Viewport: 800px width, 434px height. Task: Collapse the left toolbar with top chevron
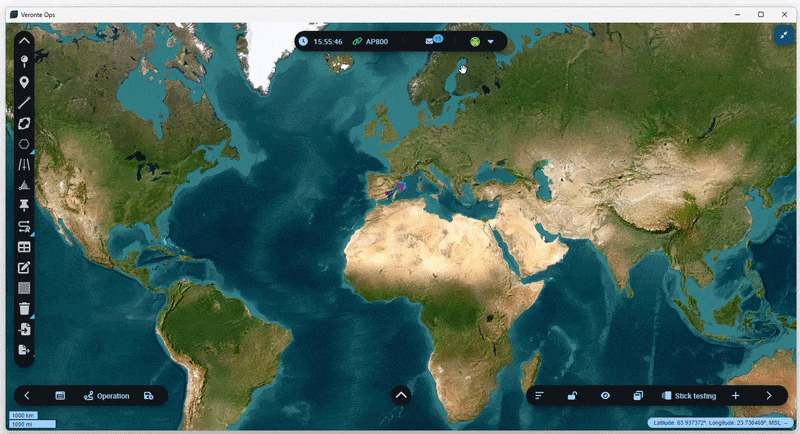[24, 41]
